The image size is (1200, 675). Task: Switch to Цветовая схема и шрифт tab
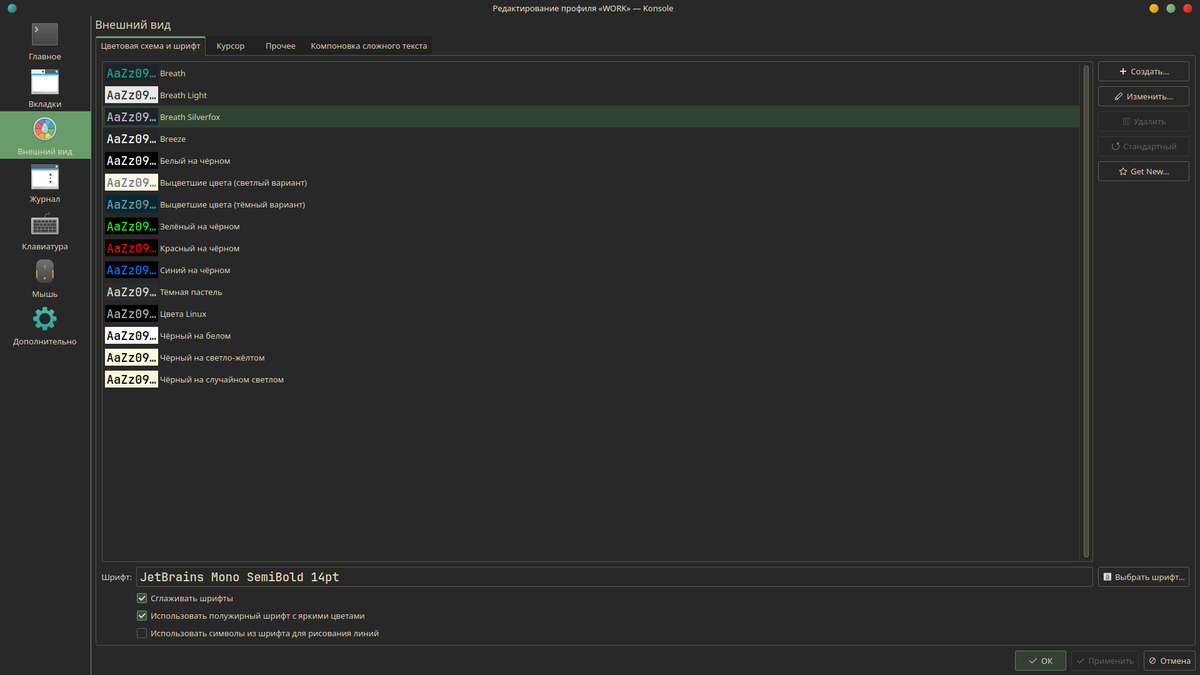coord(151,45)
